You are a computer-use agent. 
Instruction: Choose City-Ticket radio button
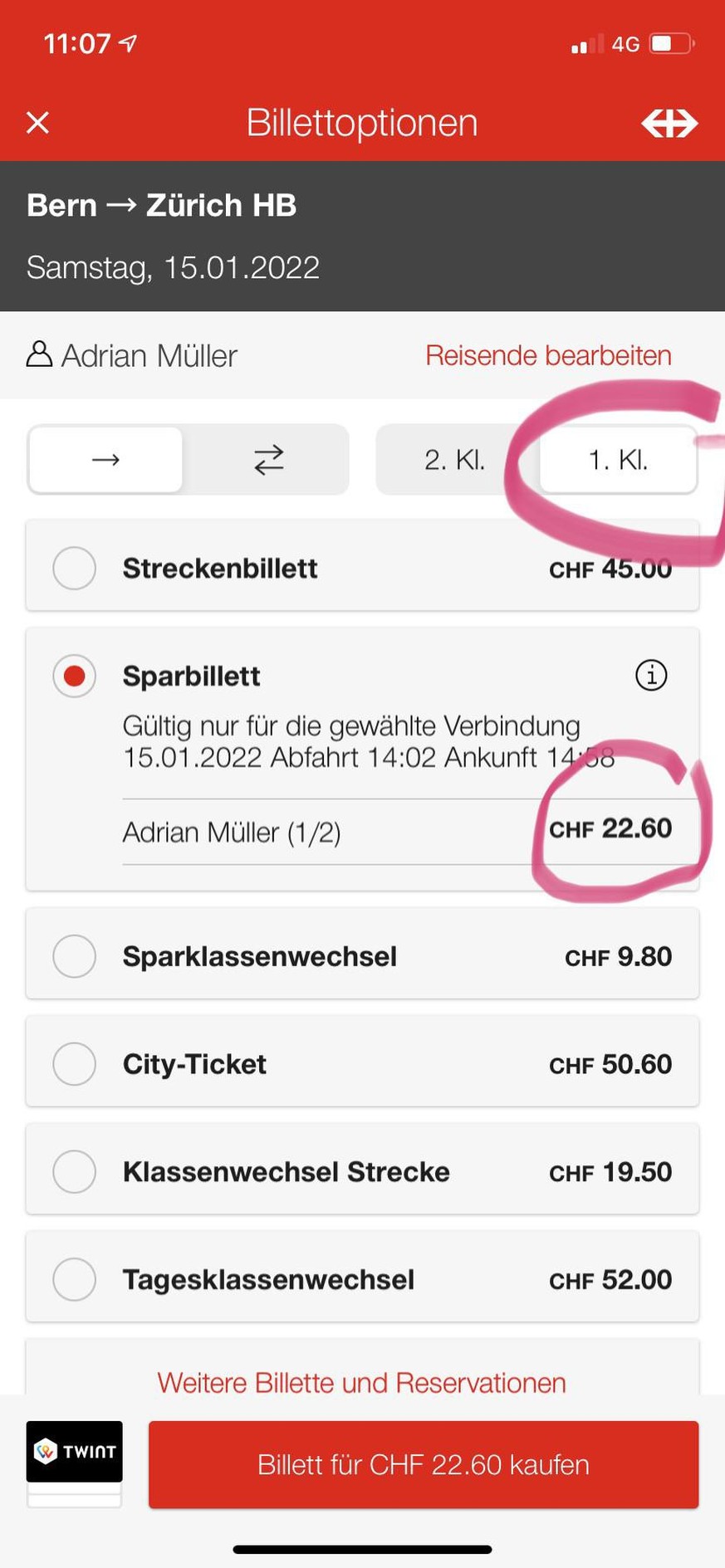75,1064
